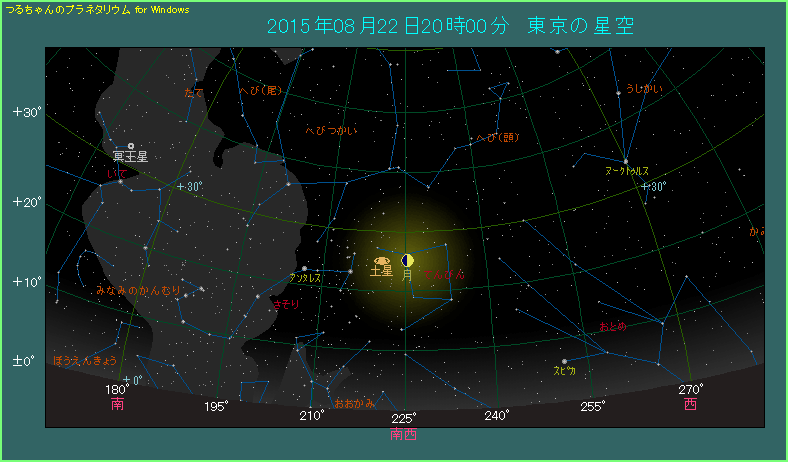Click the southwest direction marker 南西
Screen dimensions: 788x462
(404, 435)
